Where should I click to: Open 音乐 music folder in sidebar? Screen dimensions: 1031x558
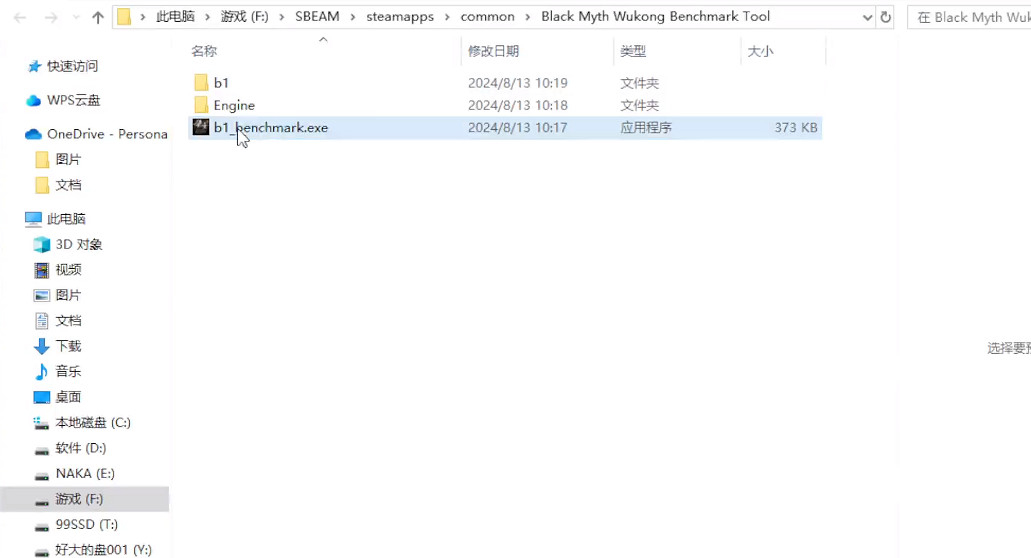[68, 371]
